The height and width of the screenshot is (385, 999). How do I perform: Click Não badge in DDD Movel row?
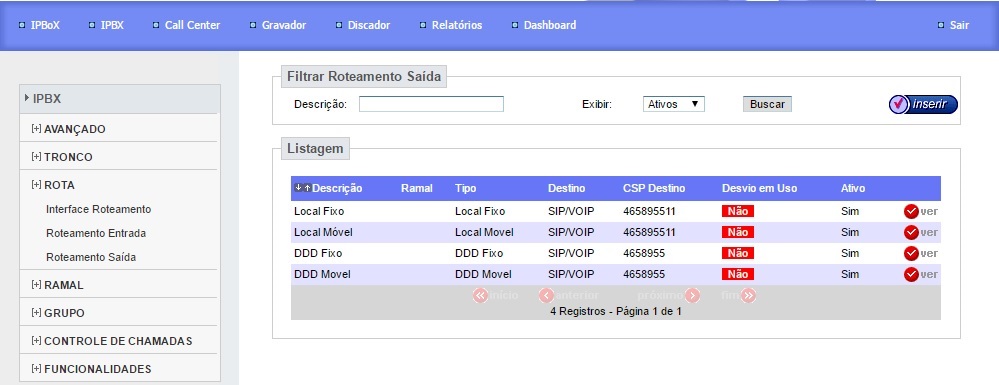pos(738,274)
